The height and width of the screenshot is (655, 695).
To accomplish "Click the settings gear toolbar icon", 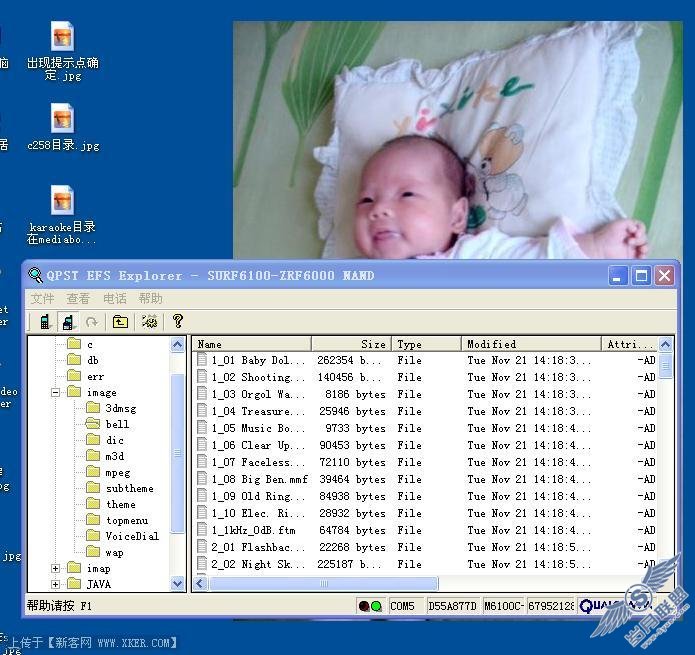I will 149,321.
